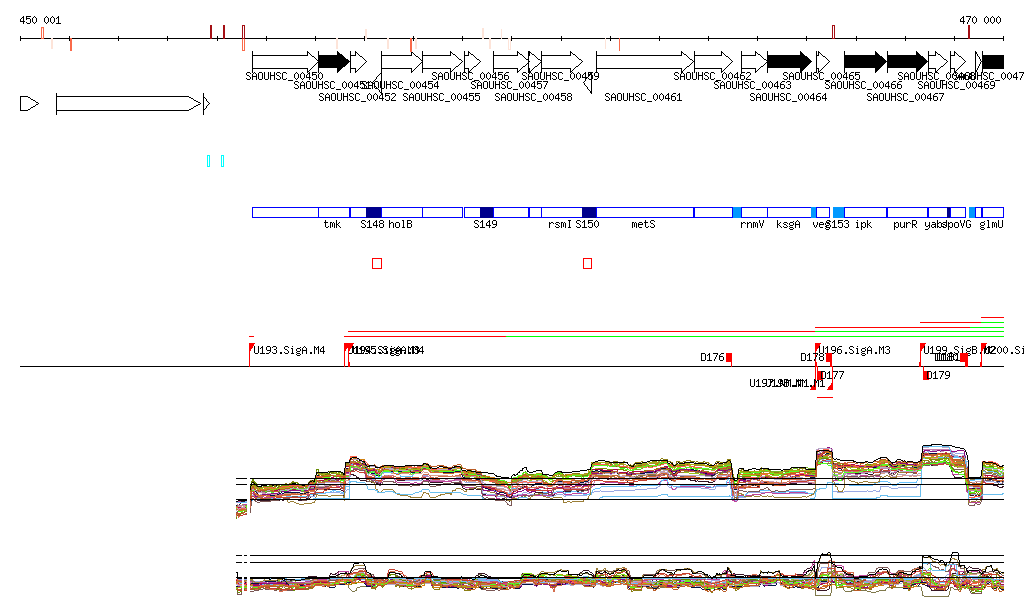Select the ipk segment in blue track
This screenshot has width=1024, height=611.
(x=865, y=213)
